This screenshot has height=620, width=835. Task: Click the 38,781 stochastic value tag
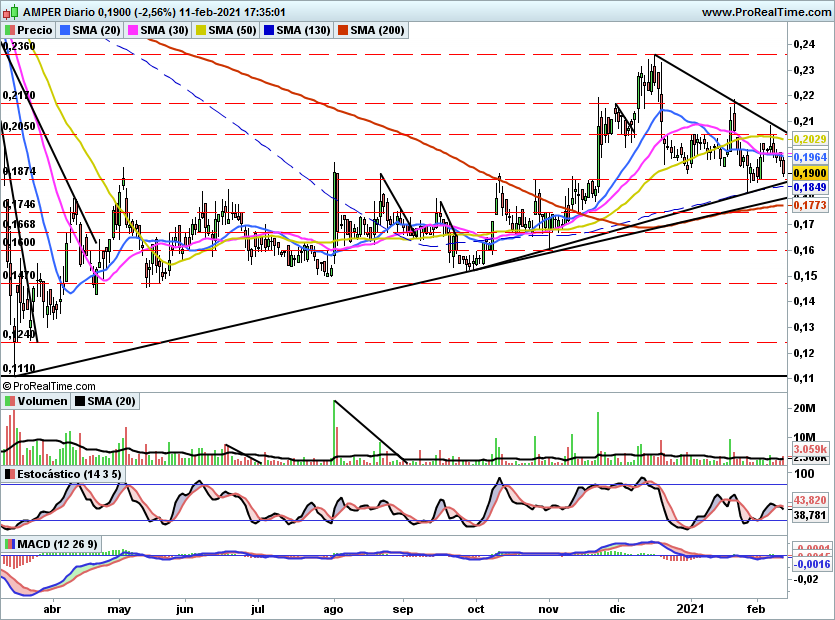point(809,515)
